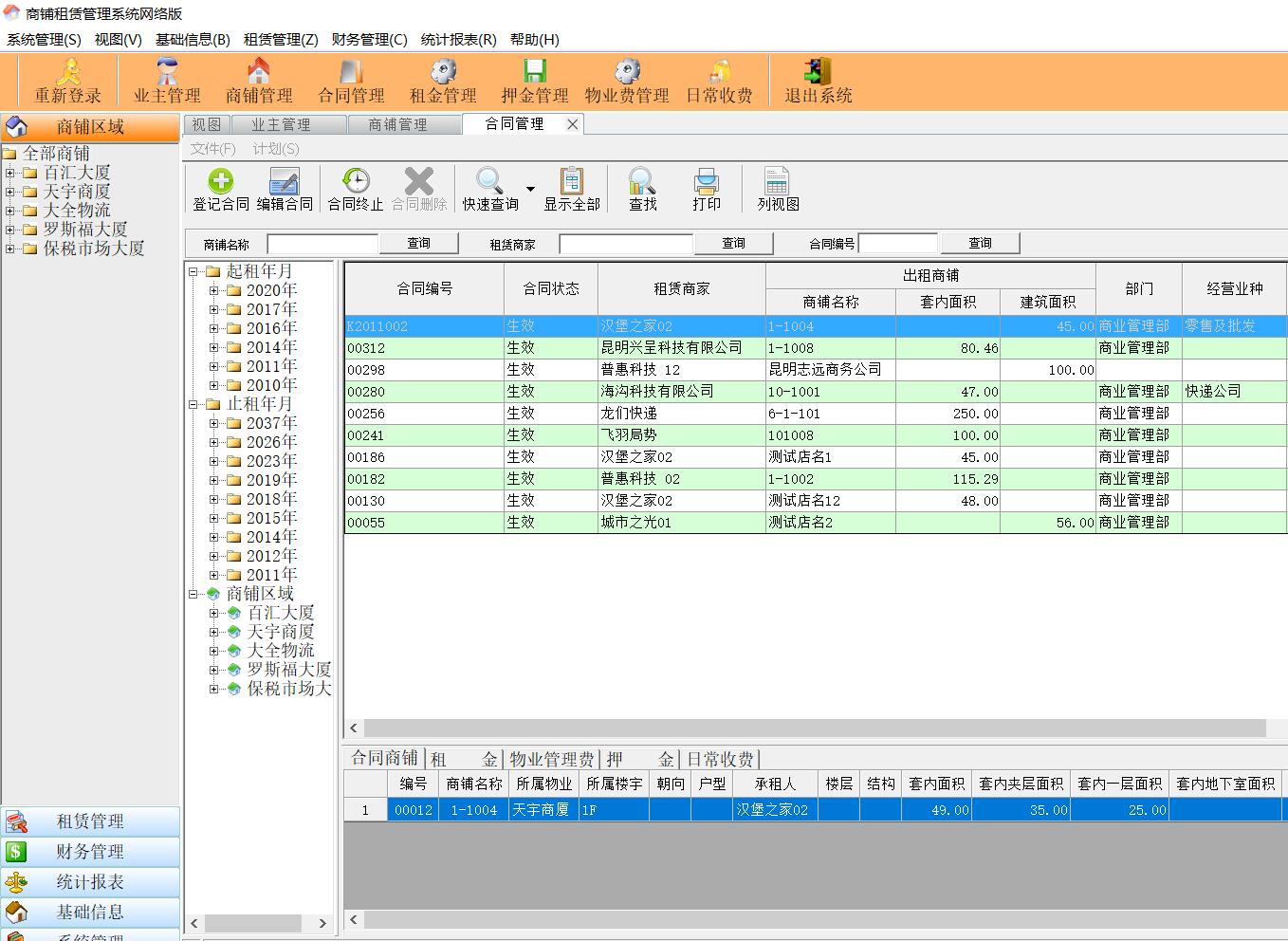This screenshot has height=941, width=1288.
Task: Click the 商铺名称 input field
Action: [322, 244]
